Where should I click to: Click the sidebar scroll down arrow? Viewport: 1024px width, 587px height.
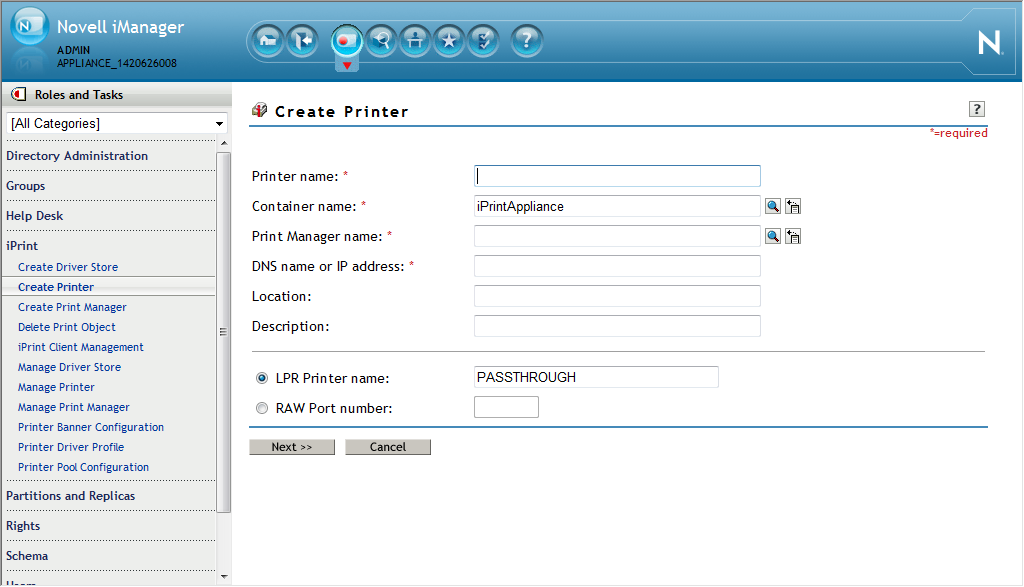tap(224, 577)
